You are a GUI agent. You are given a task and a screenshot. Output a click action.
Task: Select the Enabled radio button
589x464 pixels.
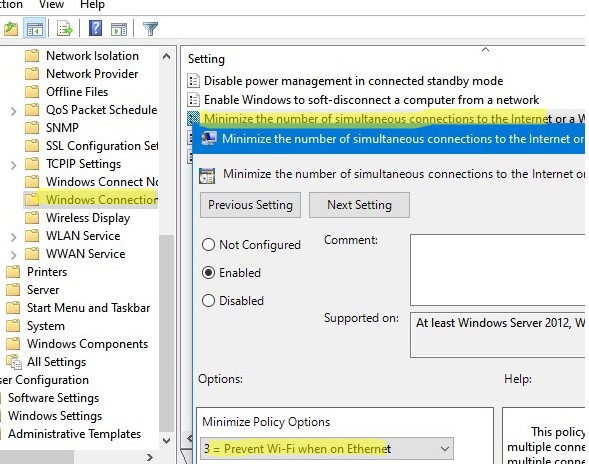coord(208,272)
